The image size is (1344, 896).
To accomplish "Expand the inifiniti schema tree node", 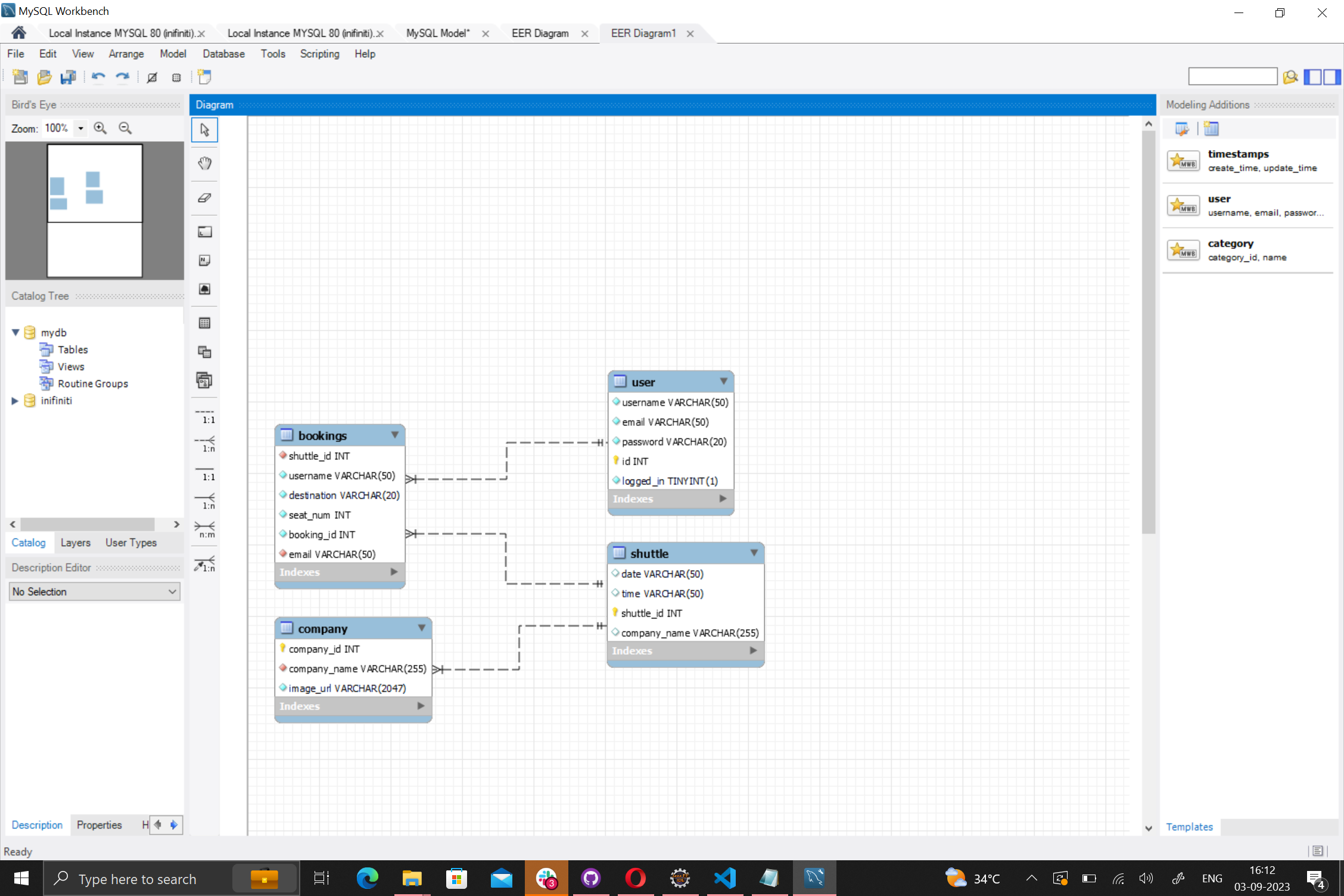I will 15,401.
